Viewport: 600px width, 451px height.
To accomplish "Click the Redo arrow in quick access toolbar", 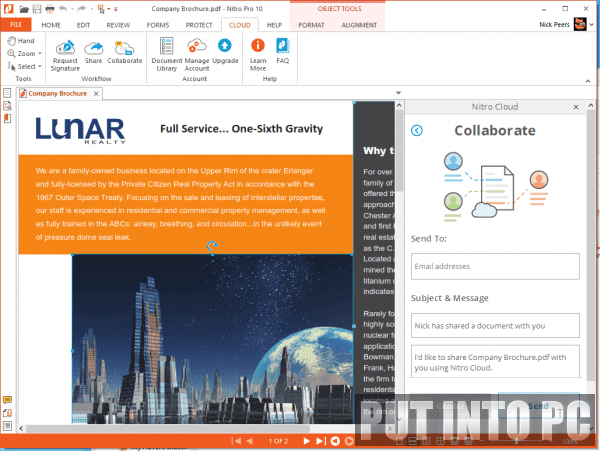I will tap(82, 8).
